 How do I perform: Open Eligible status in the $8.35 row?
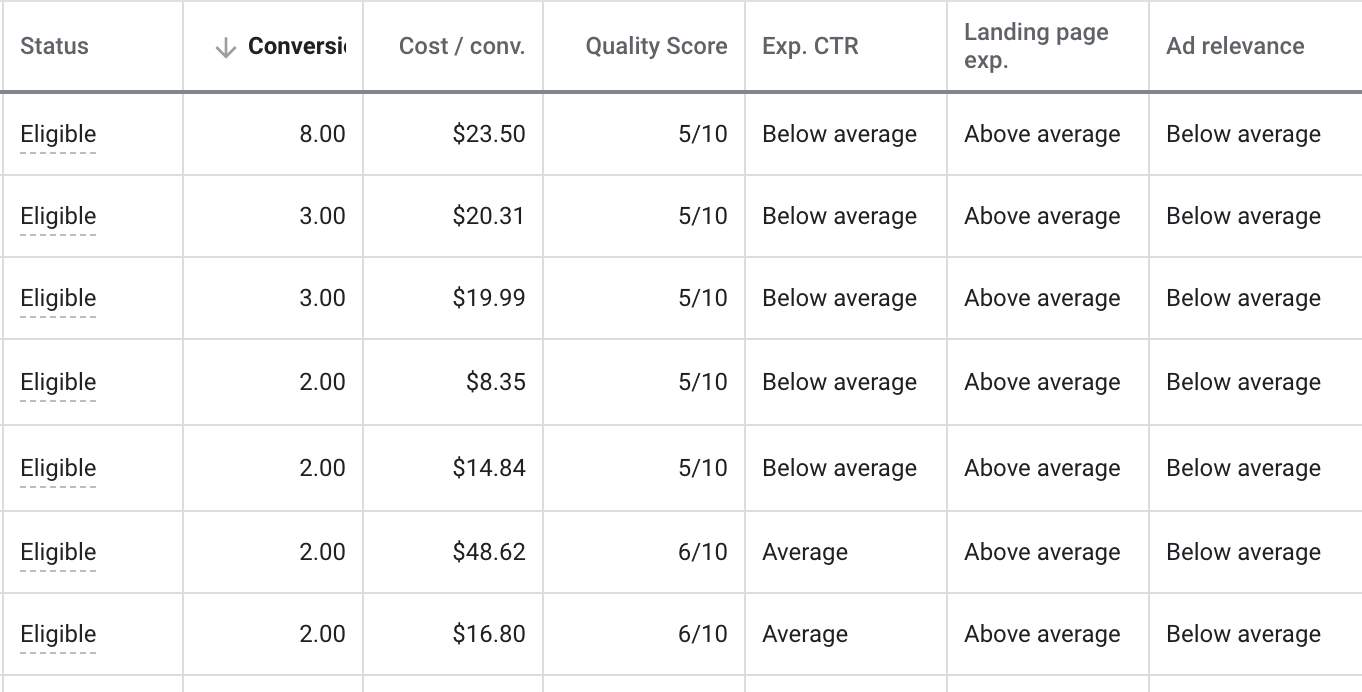pos(58,382)
